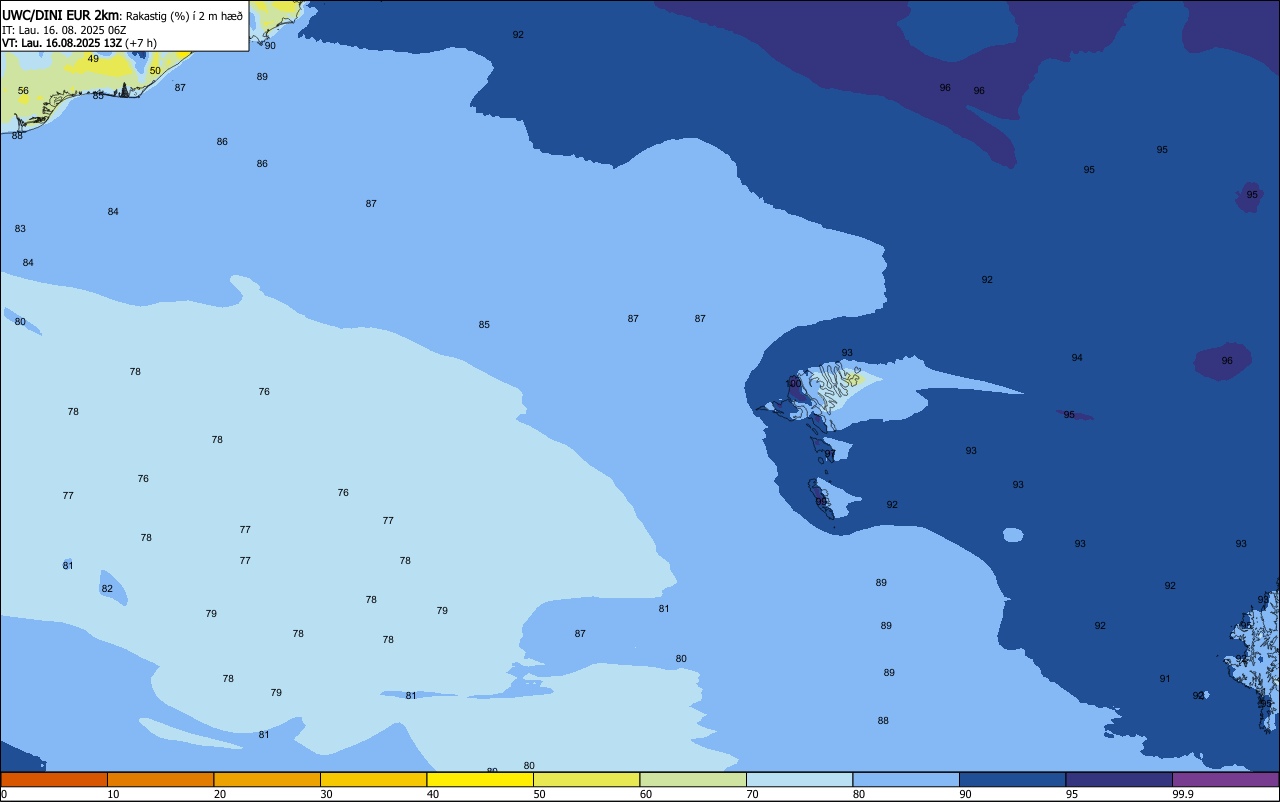Image resolution: width=1280 pixels, height=802 pixels.
Task: Click the '83' humidity value on the map
Action: click(20, 229)
